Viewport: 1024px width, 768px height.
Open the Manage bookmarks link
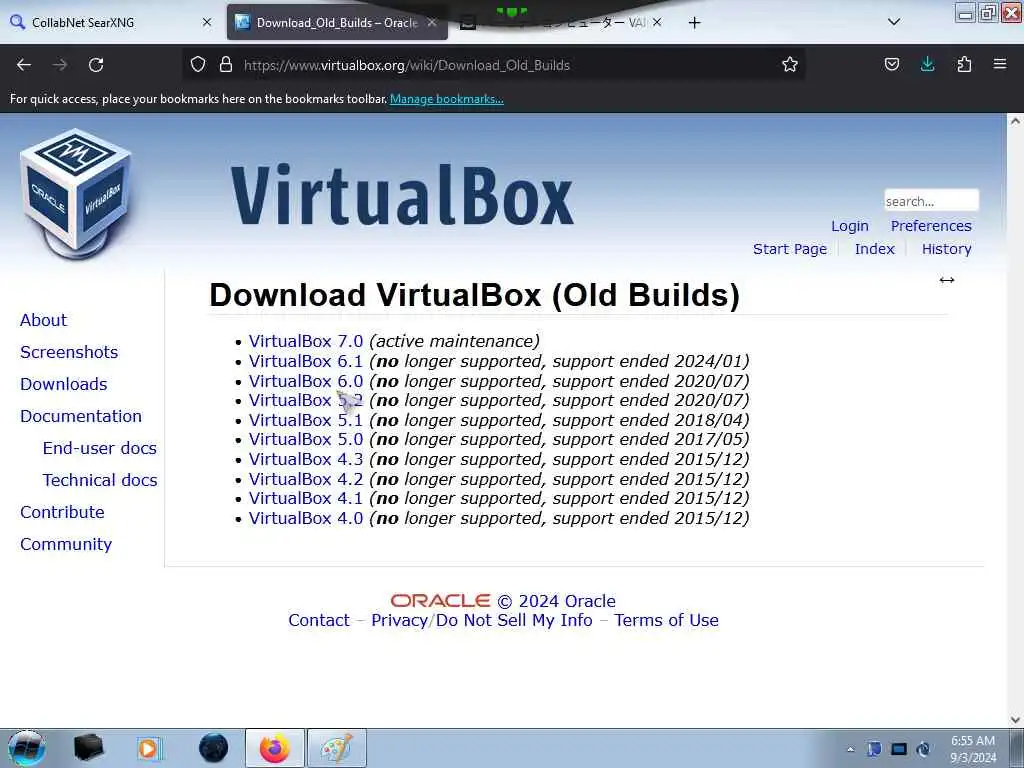click(447, 99)
